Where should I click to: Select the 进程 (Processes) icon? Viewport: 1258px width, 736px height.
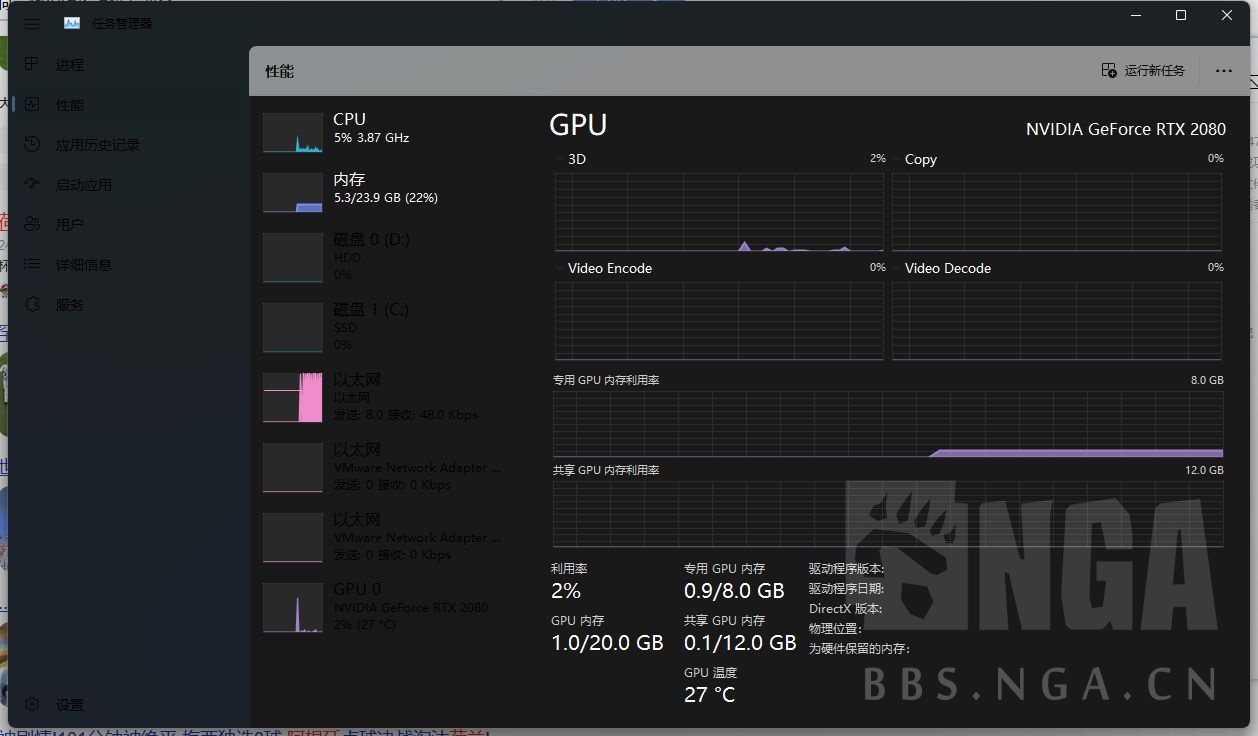tap(62, 64)
